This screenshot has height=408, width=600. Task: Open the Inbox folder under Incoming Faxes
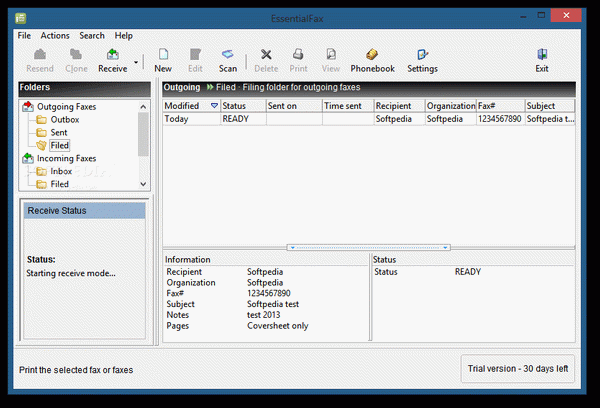[x=61, y=171]
